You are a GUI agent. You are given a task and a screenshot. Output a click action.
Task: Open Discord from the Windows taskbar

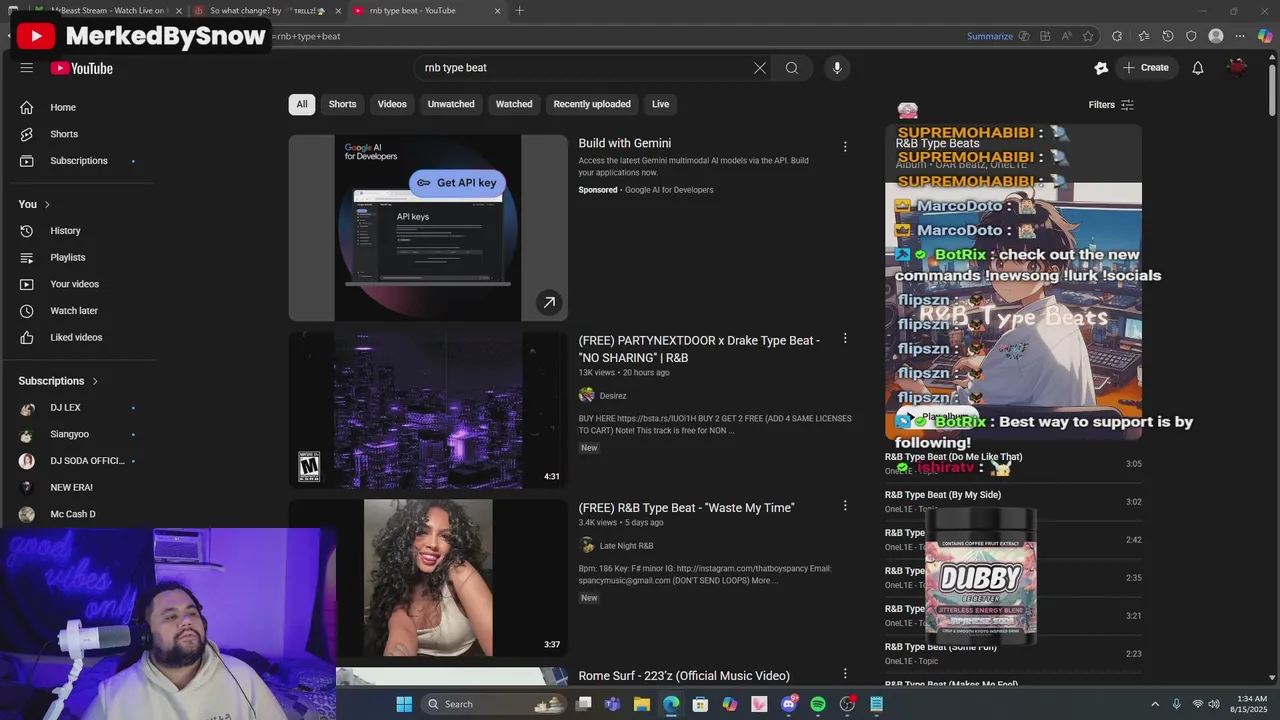click(789, 704)
